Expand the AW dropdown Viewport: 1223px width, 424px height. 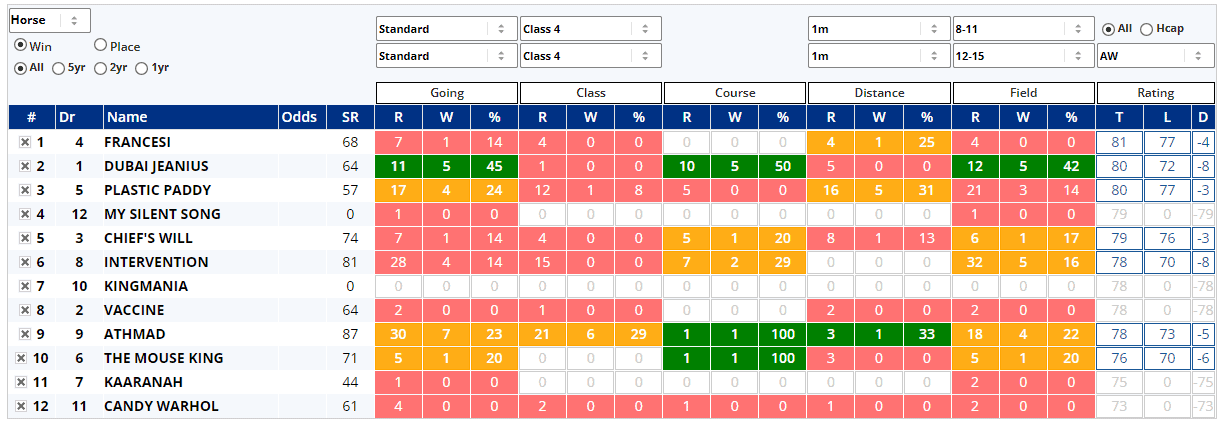[1154, 56]
